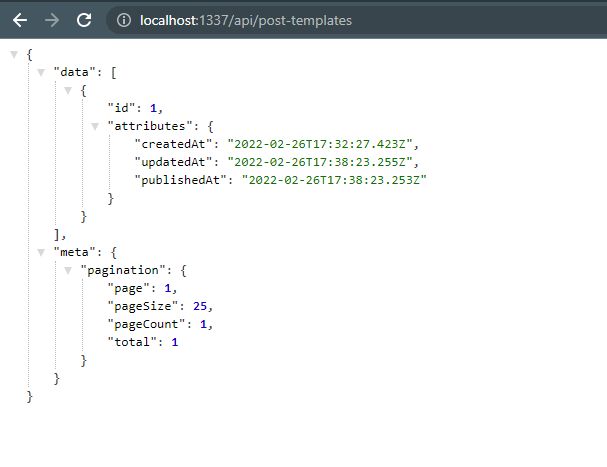Collapse the "data" array triangle
607x467 pixels.
(41, 72)
